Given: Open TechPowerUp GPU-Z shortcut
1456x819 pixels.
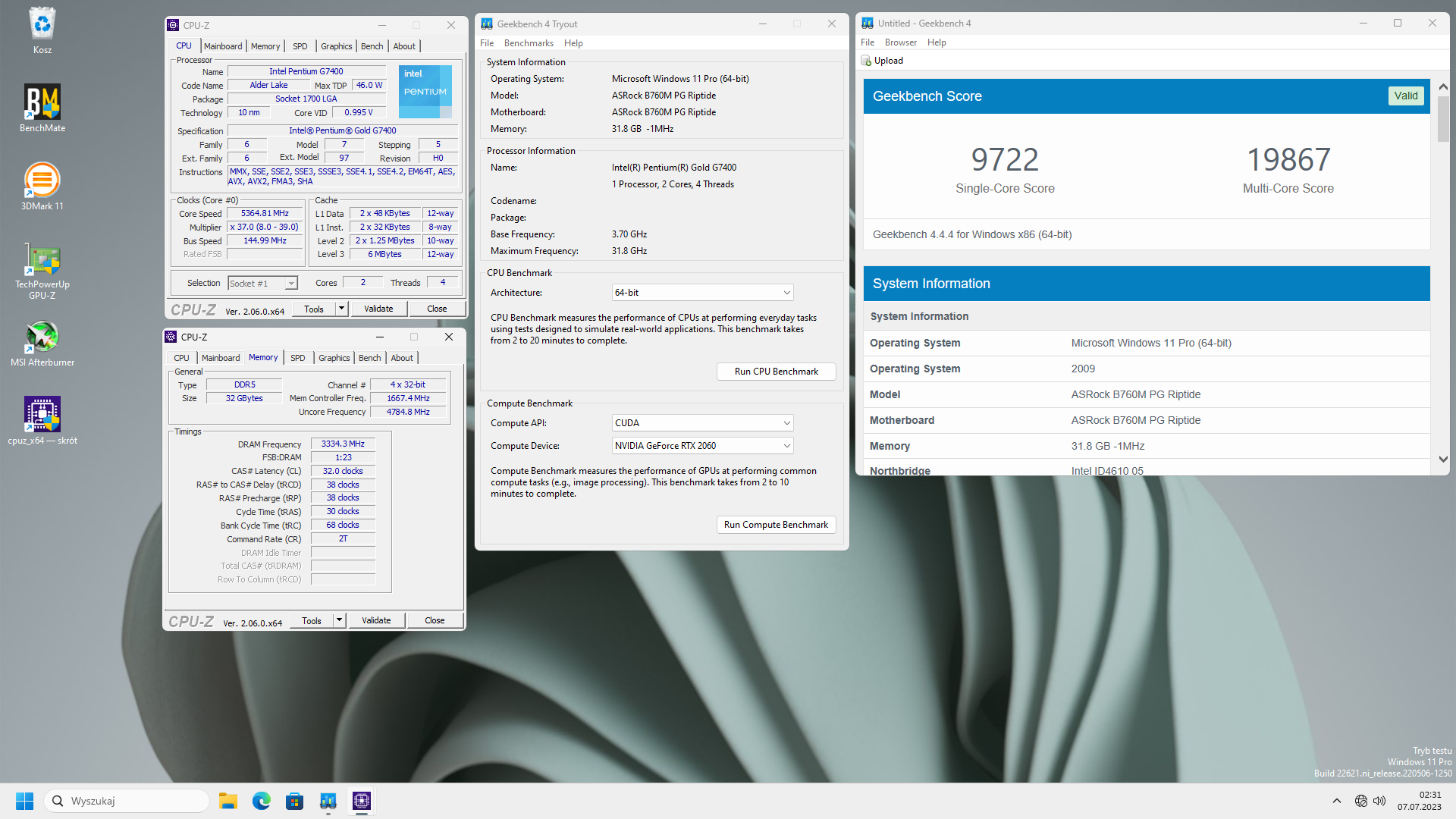Looking at the screenshot, I should [x=42, y=270].
